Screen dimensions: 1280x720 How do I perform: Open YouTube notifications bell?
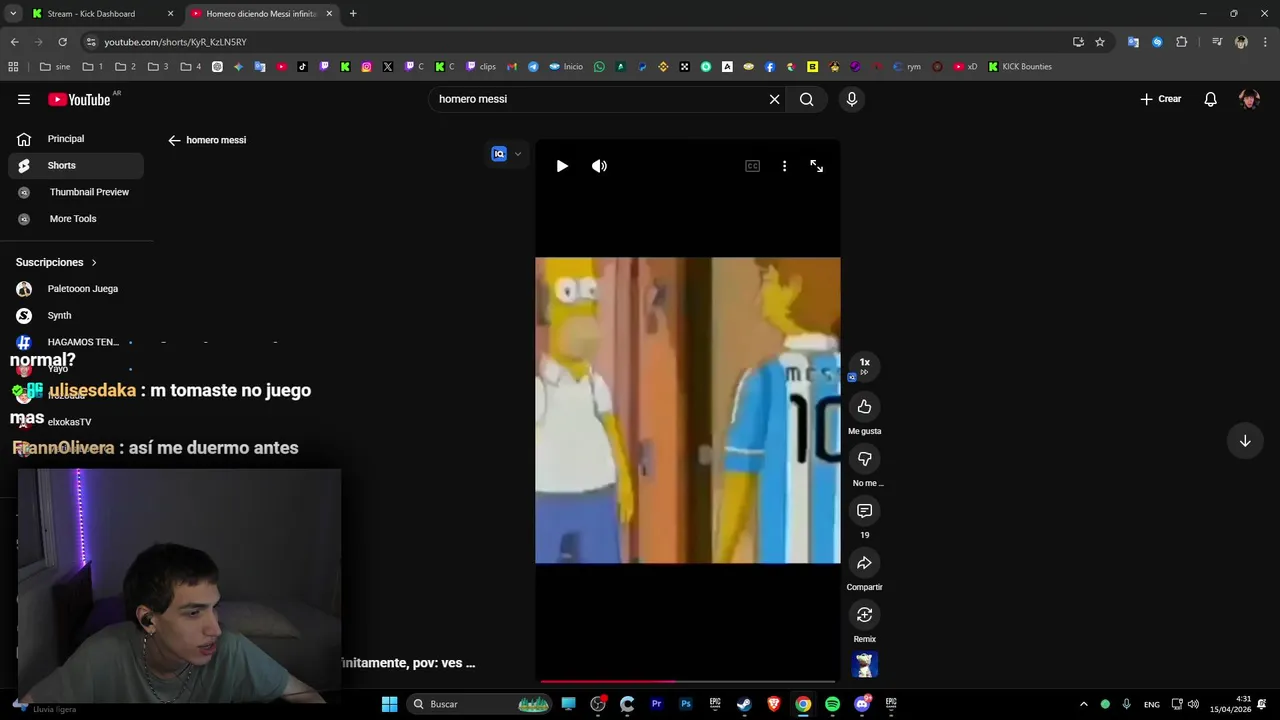(x=1210, y=99)
